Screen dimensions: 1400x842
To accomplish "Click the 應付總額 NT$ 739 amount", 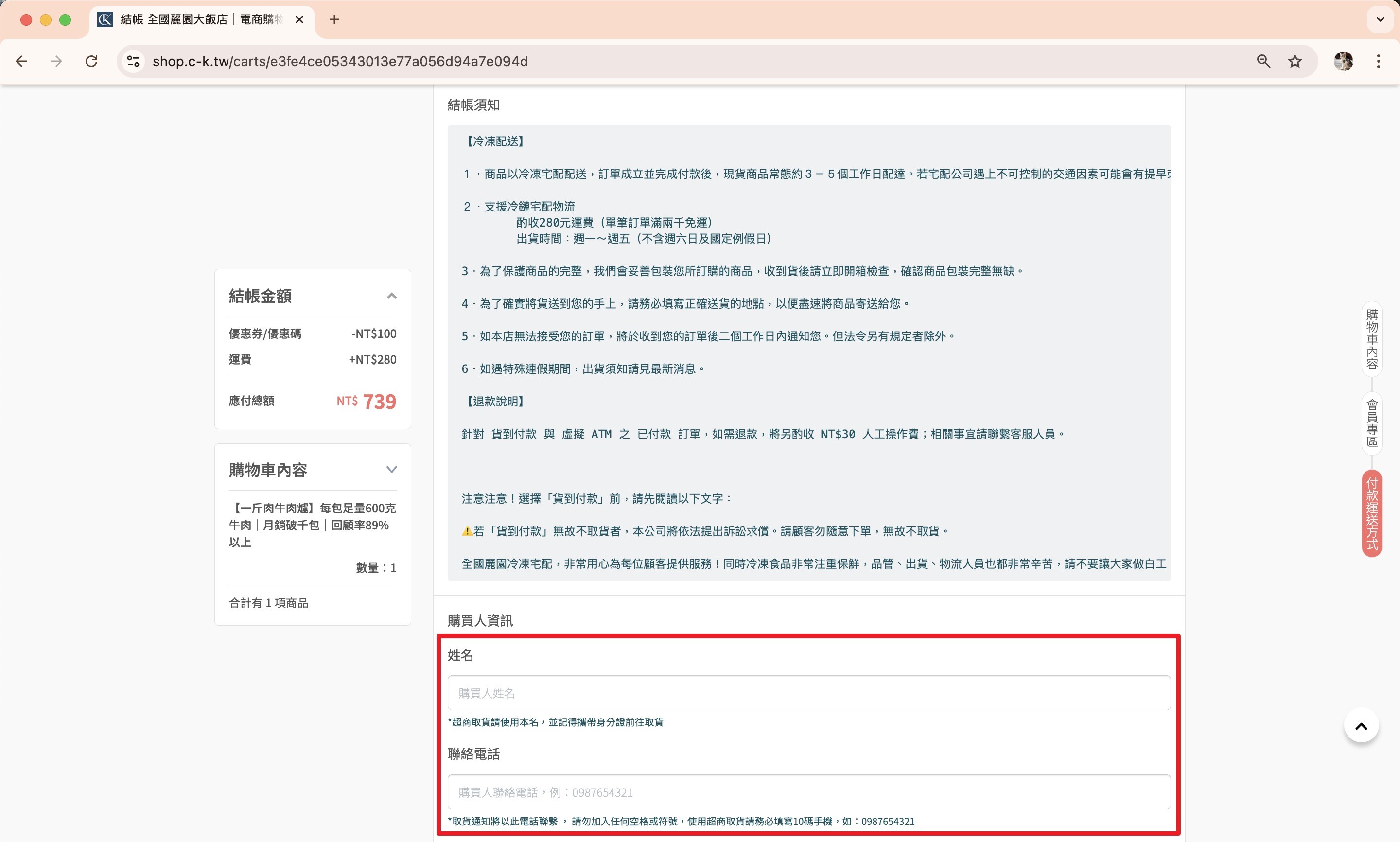I will pos(367,402).
